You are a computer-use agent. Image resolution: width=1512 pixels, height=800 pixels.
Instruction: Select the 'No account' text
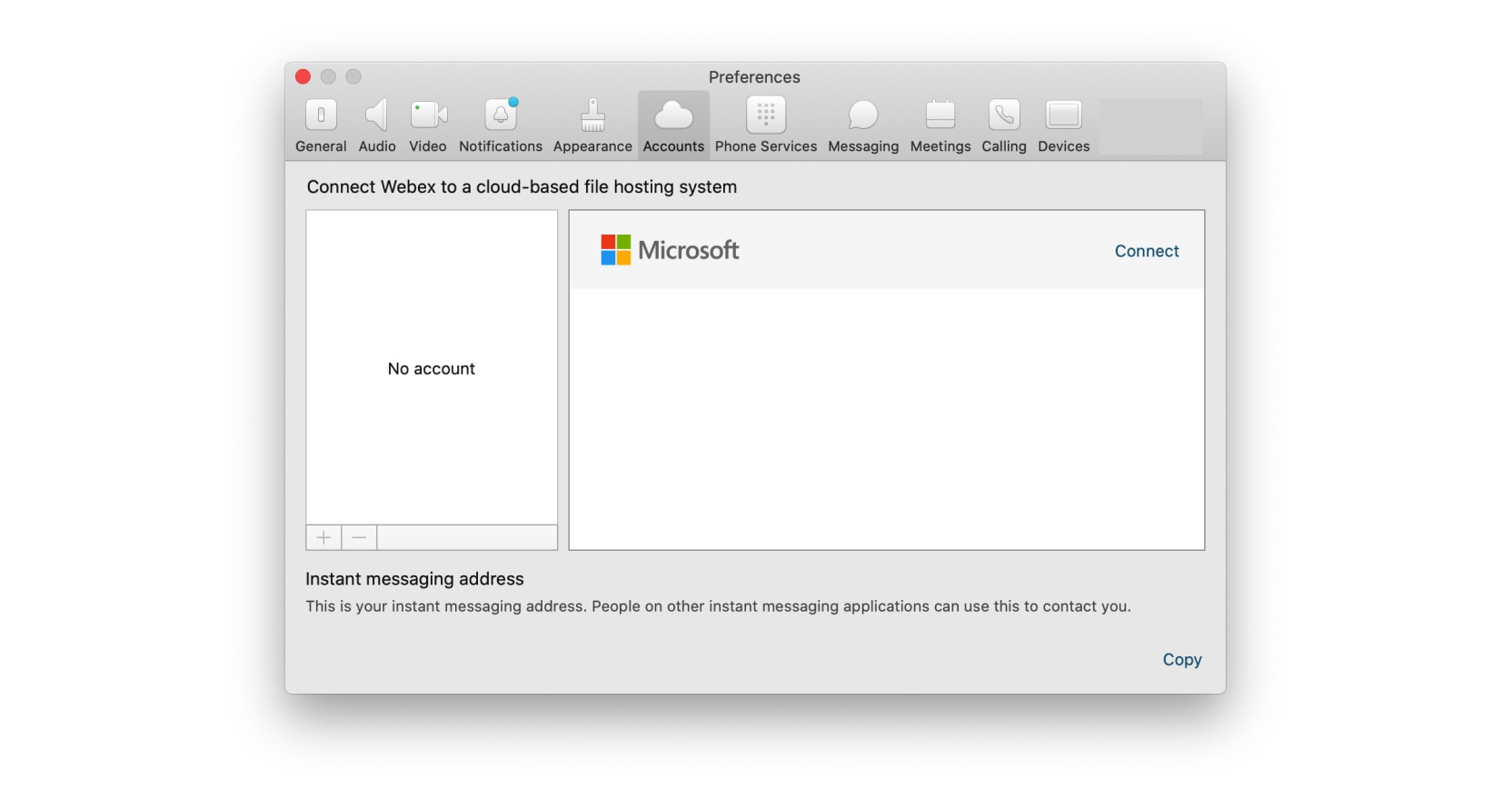pyautogui.click(x=432, y=369)
